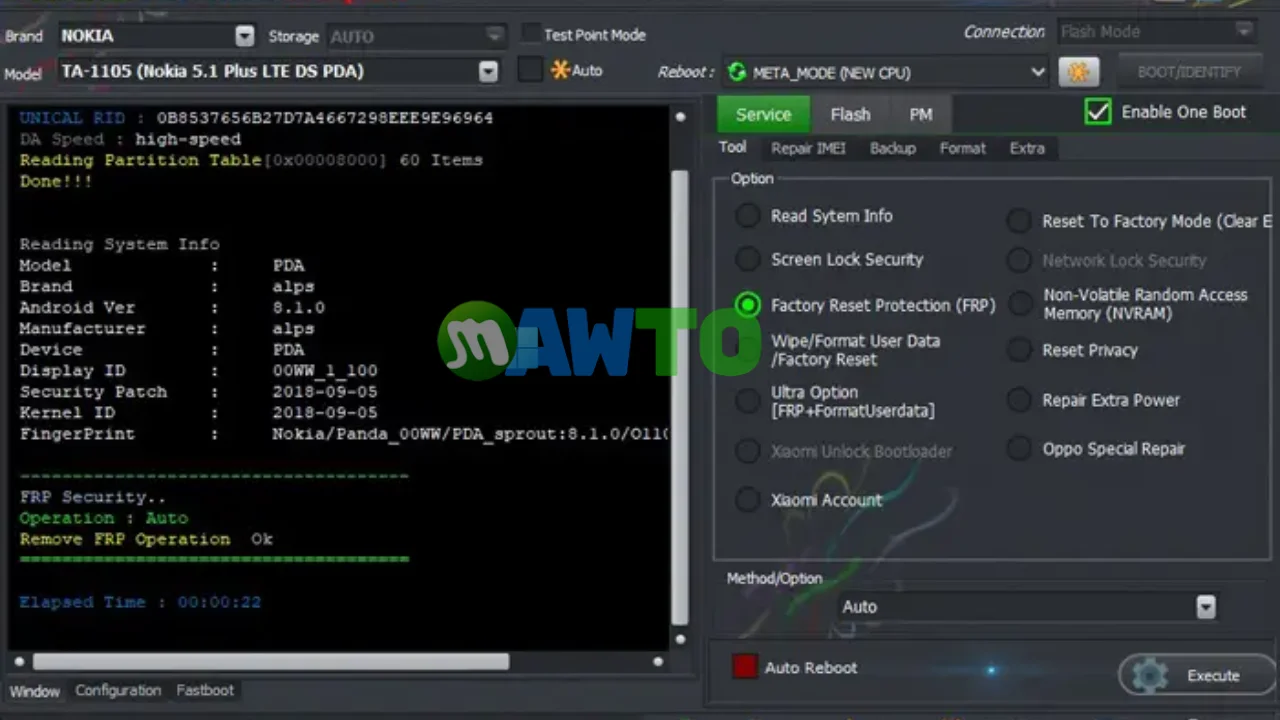Select Reset To Factory Mode radio
Viewport: 1280px width, 720px height.
tap(1018, 221)
